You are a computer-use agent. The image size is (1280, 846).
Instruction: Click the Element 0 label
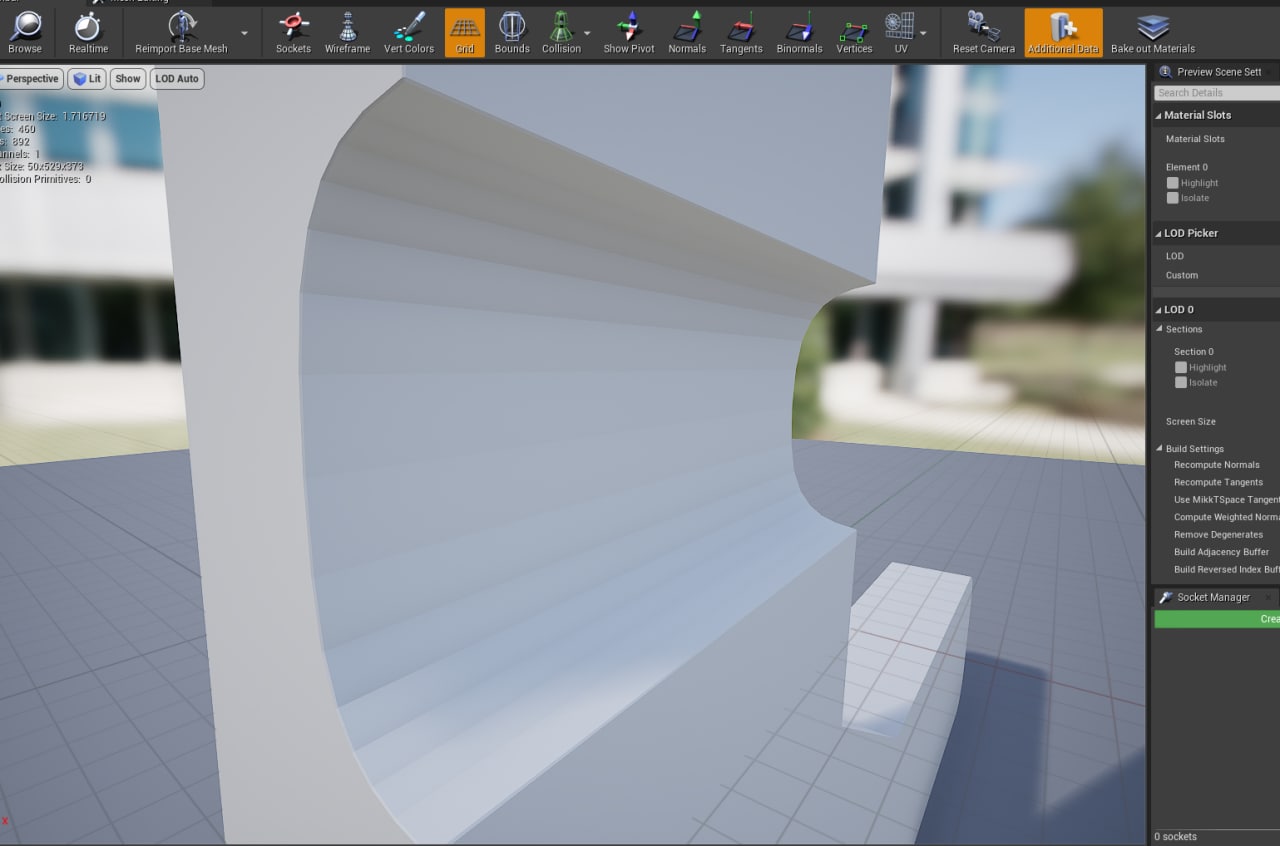click(1187, 167)
